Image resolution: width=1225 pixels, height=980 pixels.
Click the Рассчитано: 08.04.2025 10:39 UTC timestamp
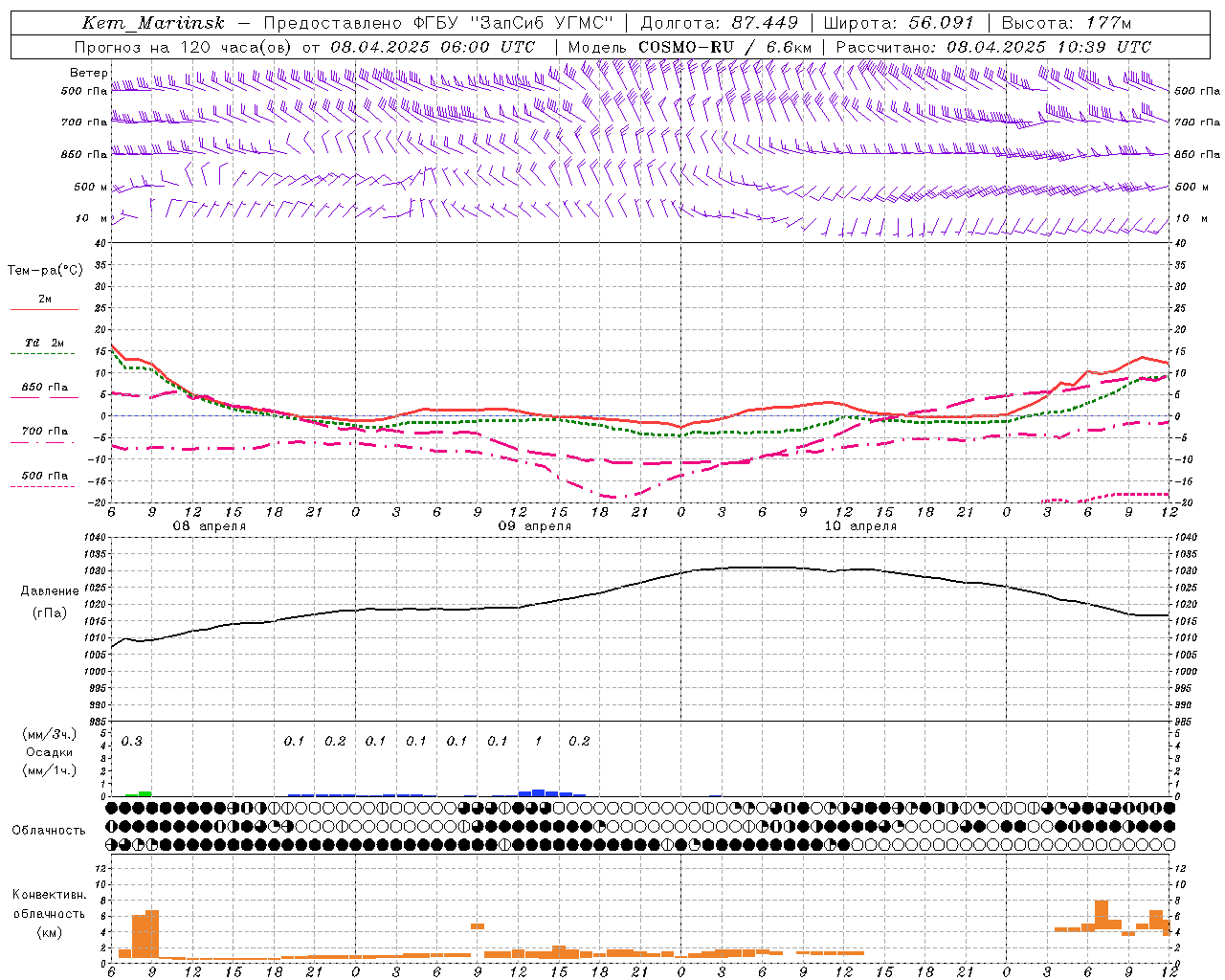coord(993,47)
